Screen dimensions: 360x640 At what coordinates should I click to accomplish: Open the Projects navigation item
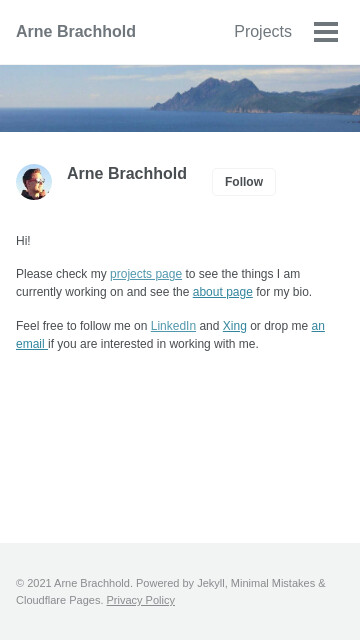point(263,32)
